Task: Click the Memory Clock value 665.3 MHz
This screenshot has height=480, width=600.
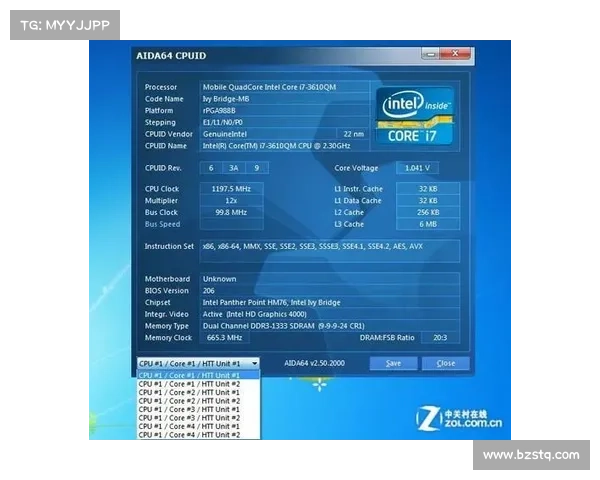Action: 225,338
